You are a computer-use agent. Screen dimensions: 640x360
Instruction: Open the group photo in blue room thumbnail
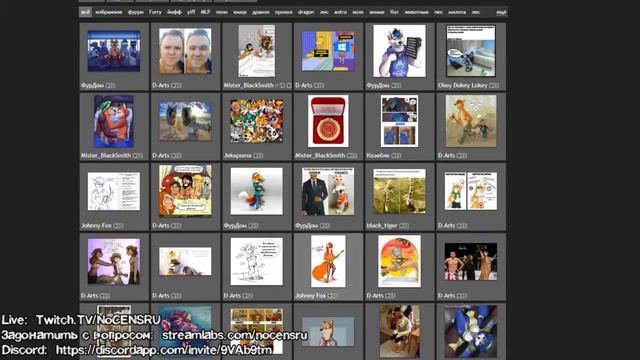pos(114,51)
